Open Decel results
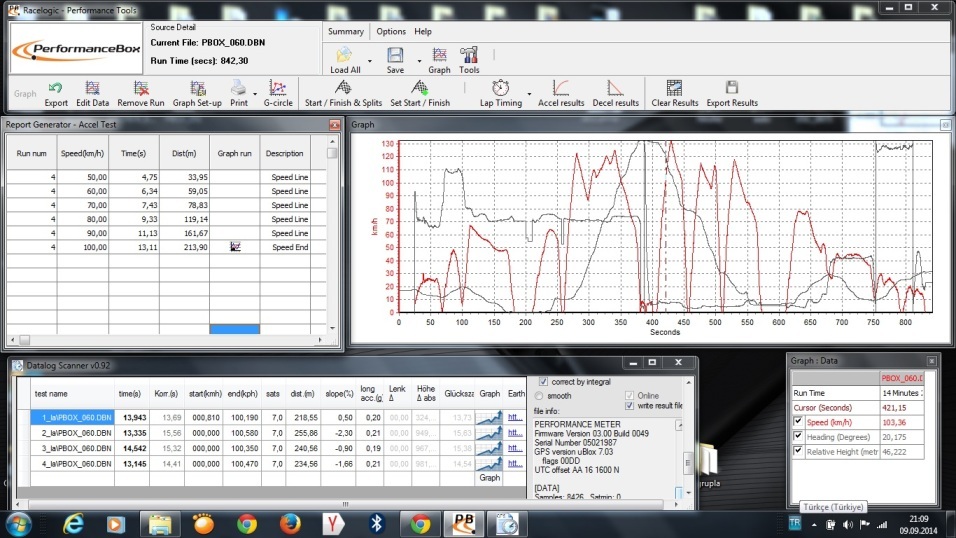 (x=615, y=89)
